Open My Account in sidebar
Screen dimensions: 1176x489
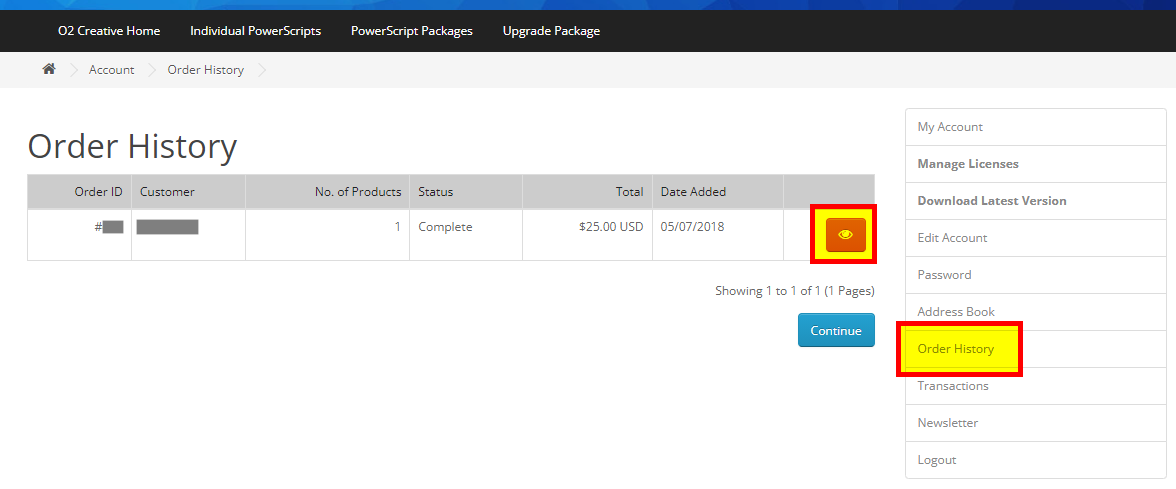coord(950,127)
